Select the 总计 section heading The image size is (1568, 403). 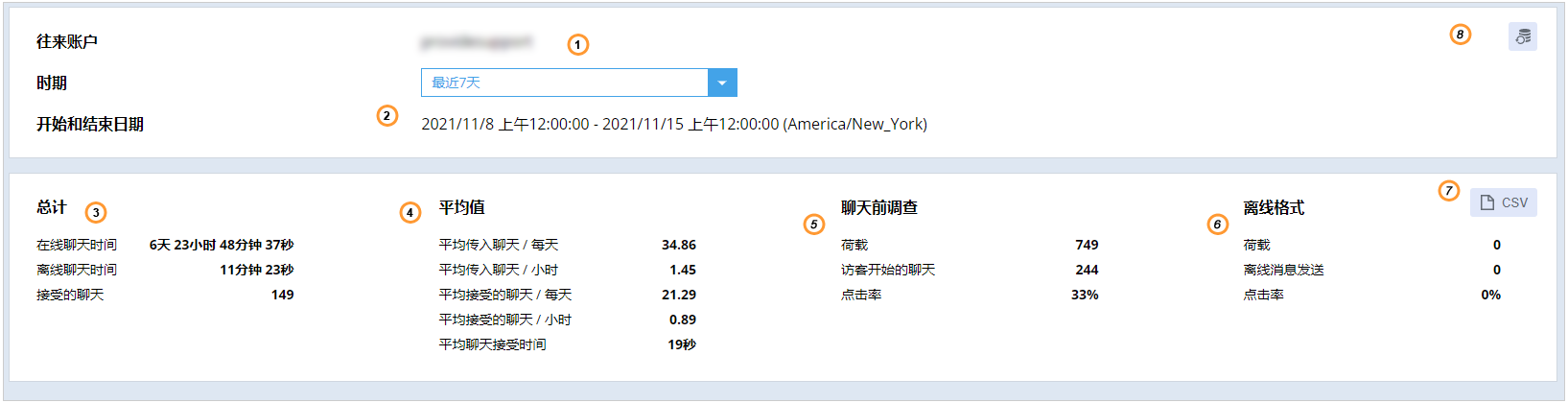coord(52,207)
